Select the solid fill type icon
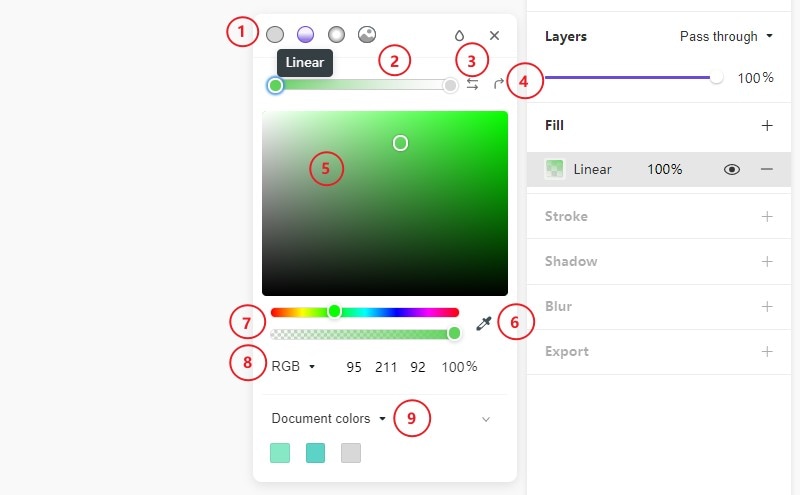This screenshot has height=495, width=800. pos(275,35)
